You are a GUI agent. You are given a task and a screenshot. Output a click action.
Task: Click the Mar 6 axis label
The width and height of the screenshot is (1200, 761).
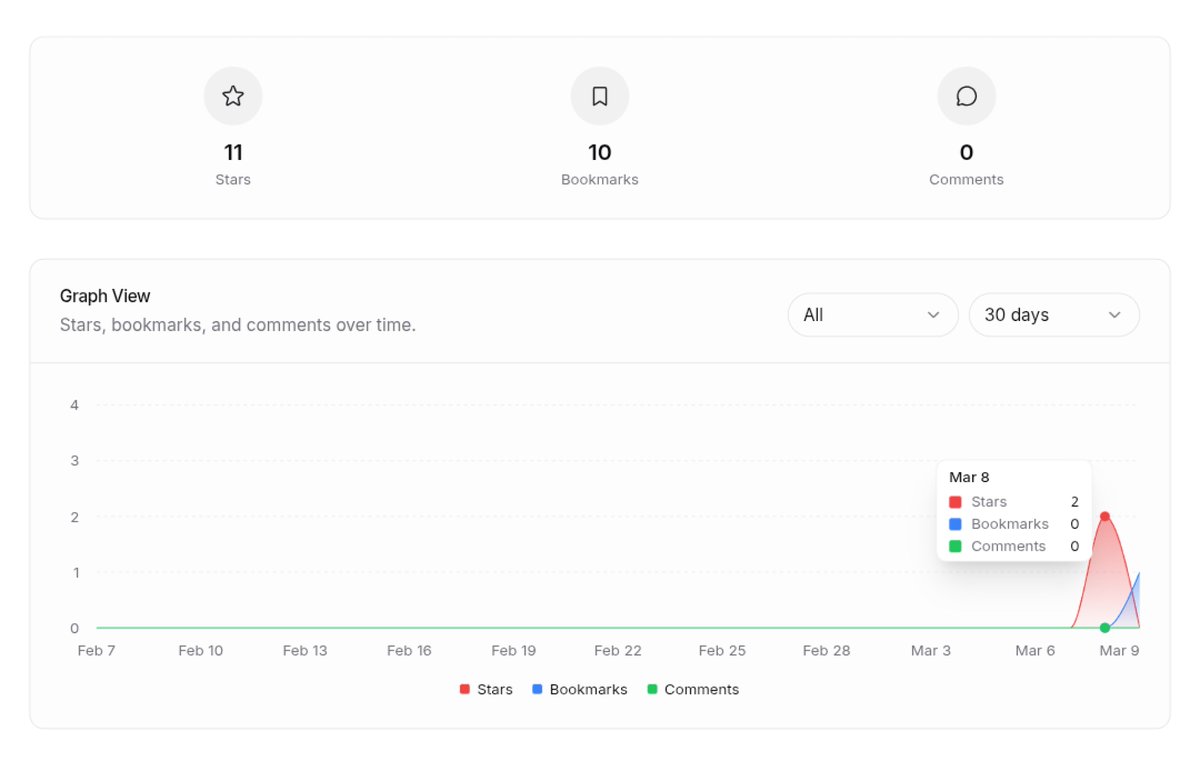coord(1035,650)
